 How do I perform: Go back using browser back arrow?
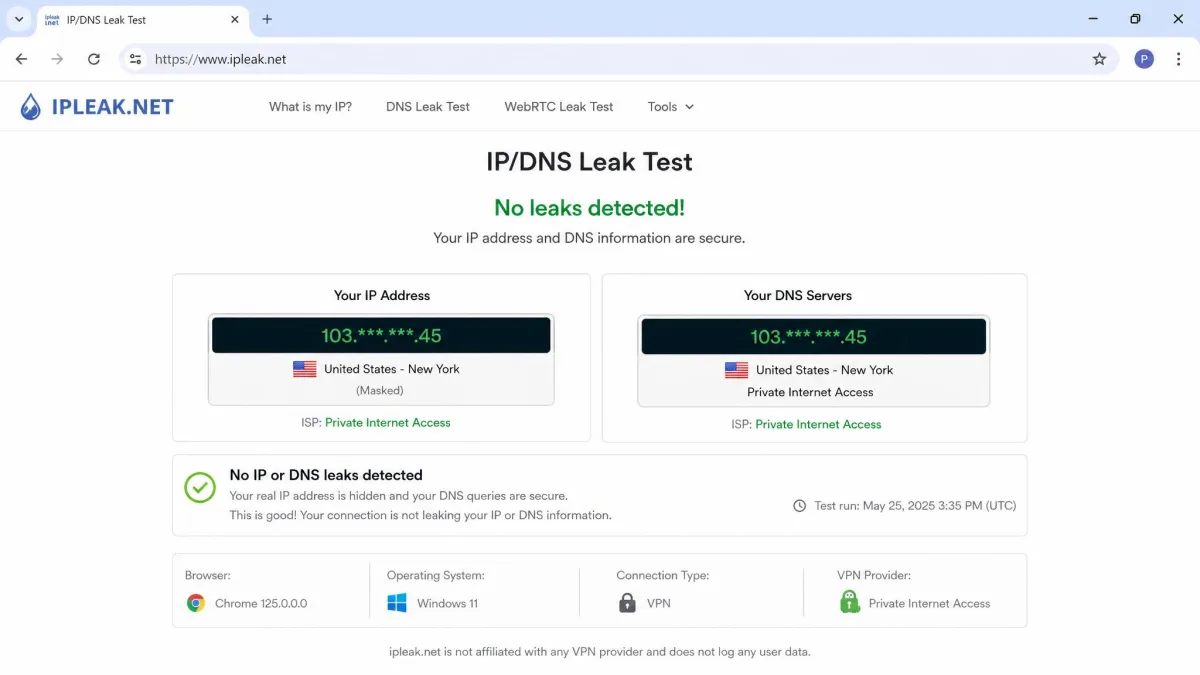(x=21, y=59)
